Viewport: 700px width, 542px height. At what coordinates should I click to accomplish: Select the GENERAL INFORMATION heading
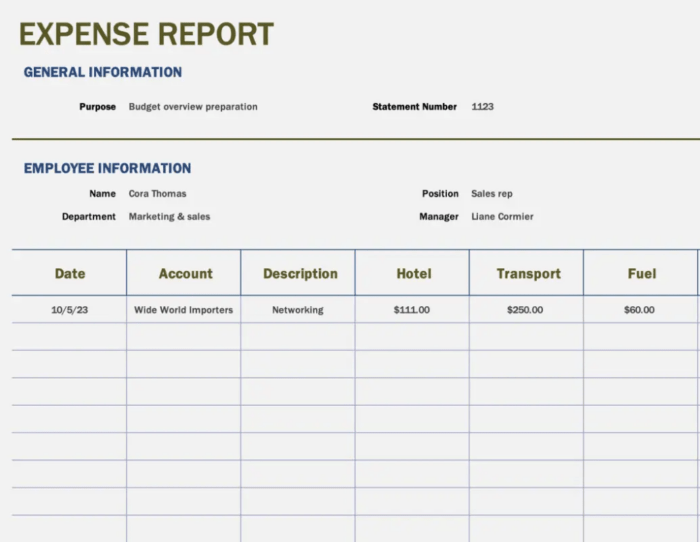pos(103,73)
